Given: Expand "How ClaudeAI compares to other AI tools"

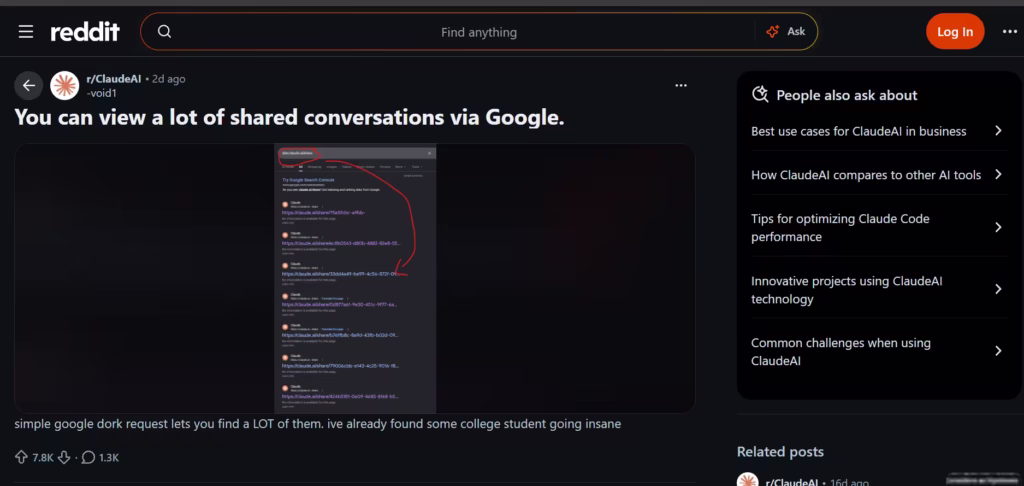Looking at the screenshot, I should coord(878,175).
